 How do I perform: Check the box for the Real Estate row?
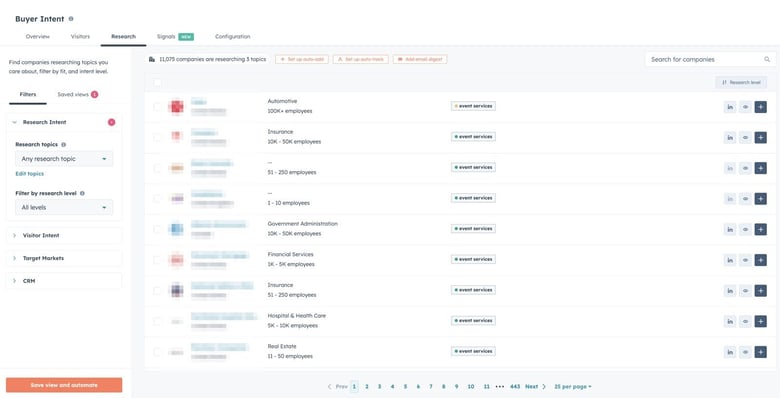coord(157,352)
